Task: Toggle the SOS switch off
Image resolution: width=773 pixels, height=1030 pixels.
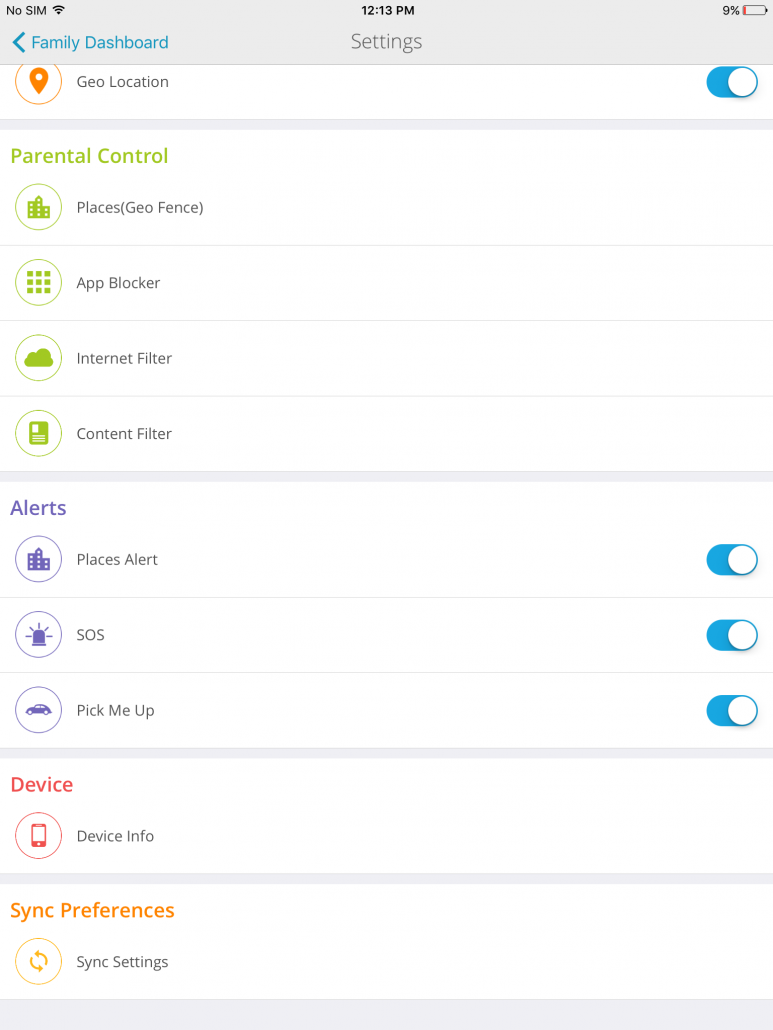Action: coord(731,635)
